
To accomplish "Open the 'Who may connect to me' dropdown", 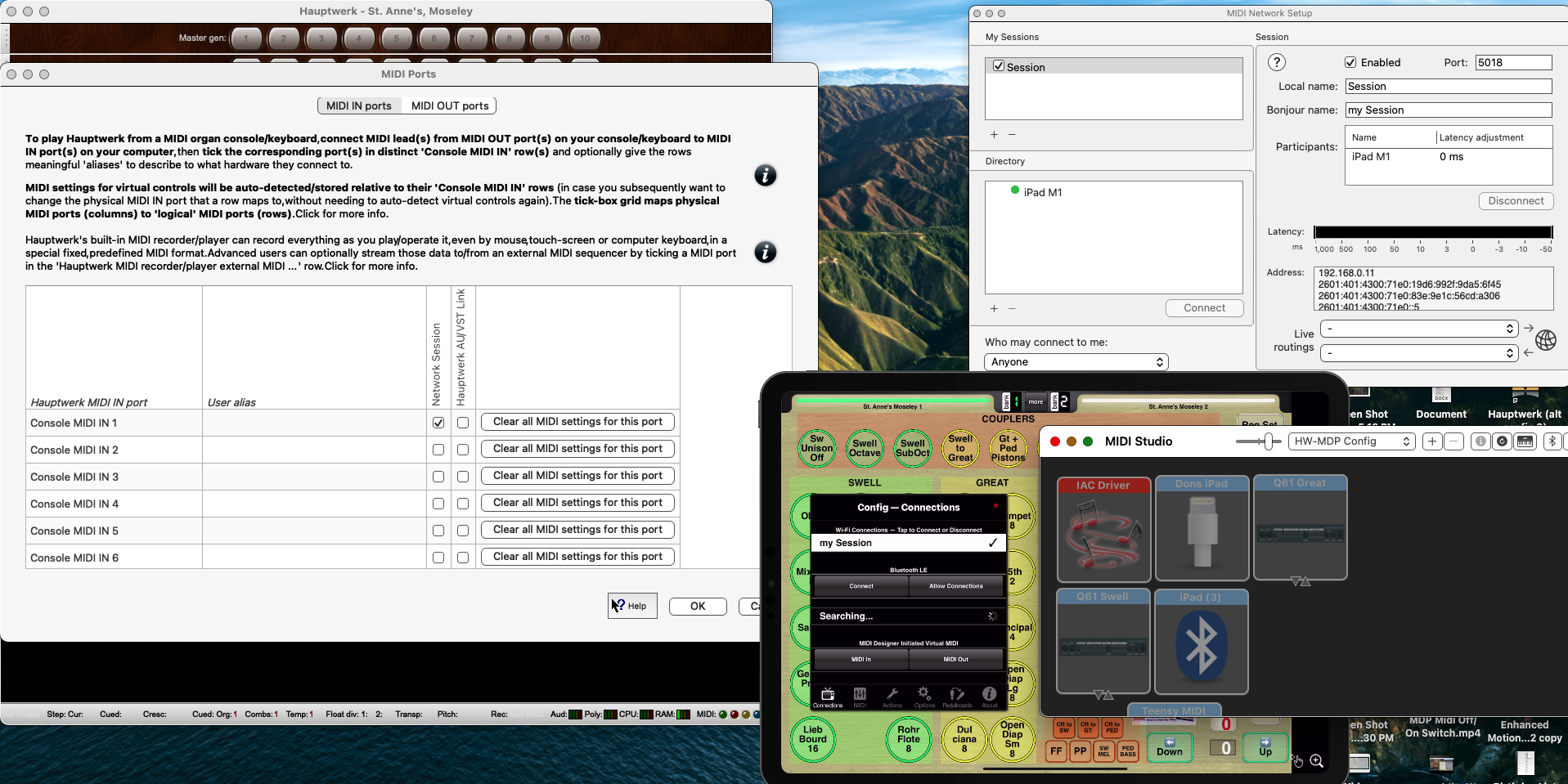I will [x=1076, y=362].
